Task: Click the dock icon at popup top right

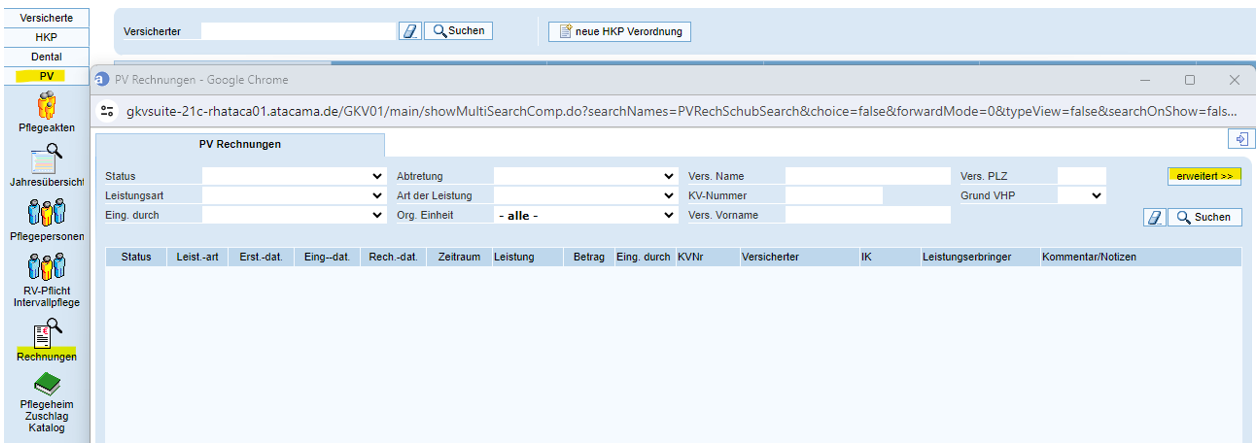Action: pos(1239,139)
